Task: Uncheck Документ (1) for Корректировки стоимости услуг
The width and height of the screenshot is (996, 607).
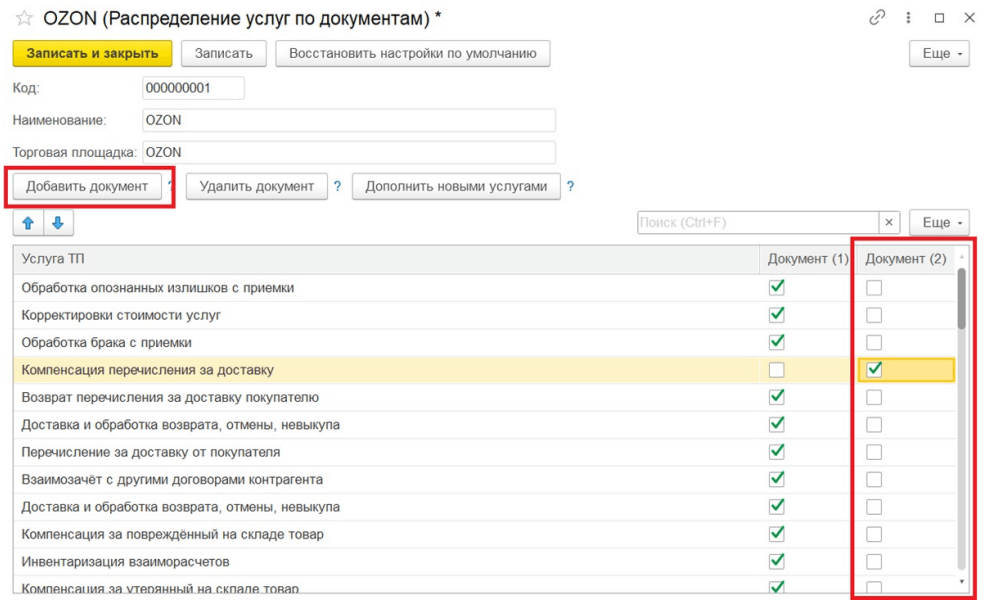Action: pos(776,315)
